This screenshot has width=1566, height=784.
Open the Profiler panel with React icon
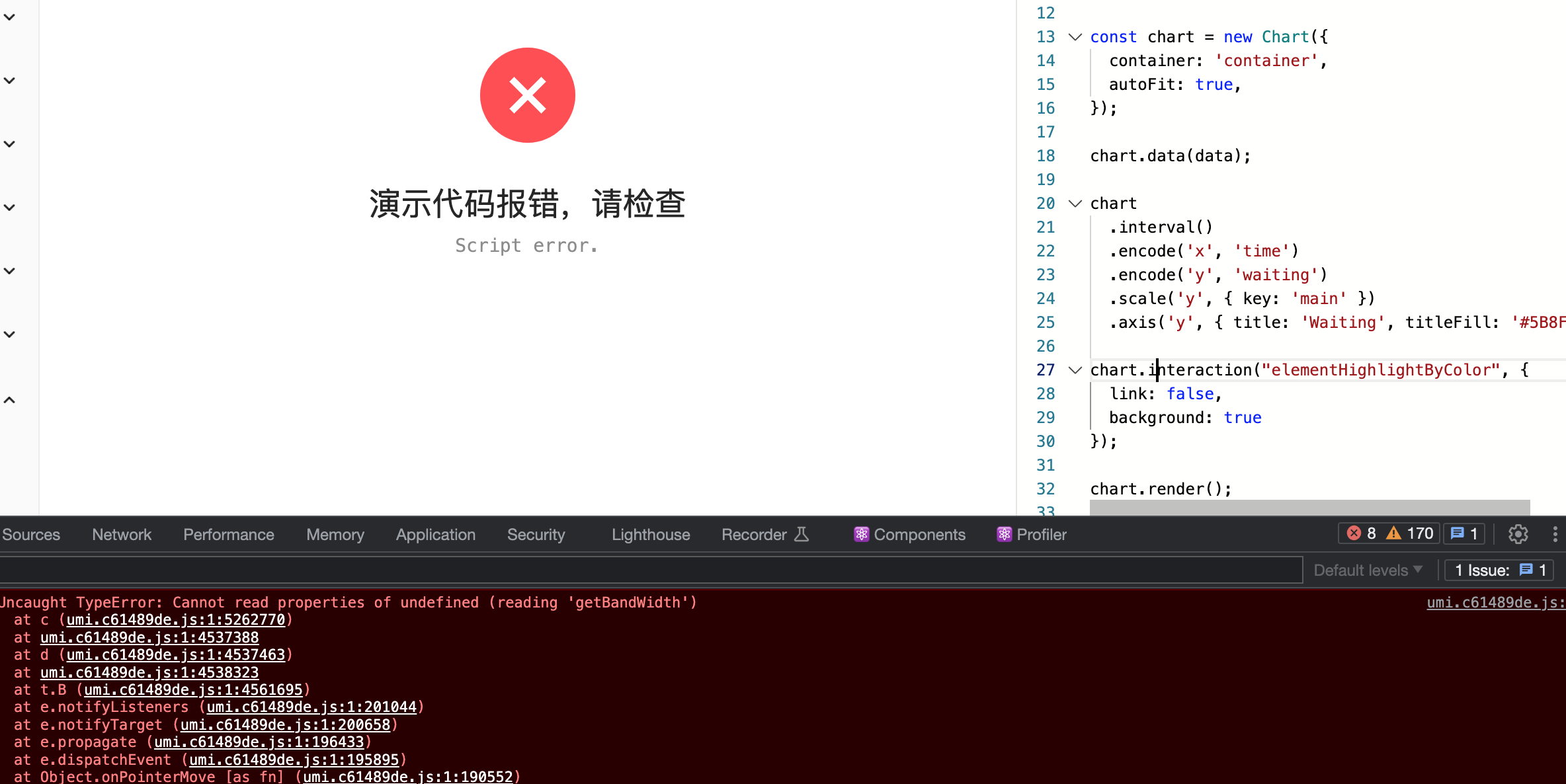(x=1030, y=534)
